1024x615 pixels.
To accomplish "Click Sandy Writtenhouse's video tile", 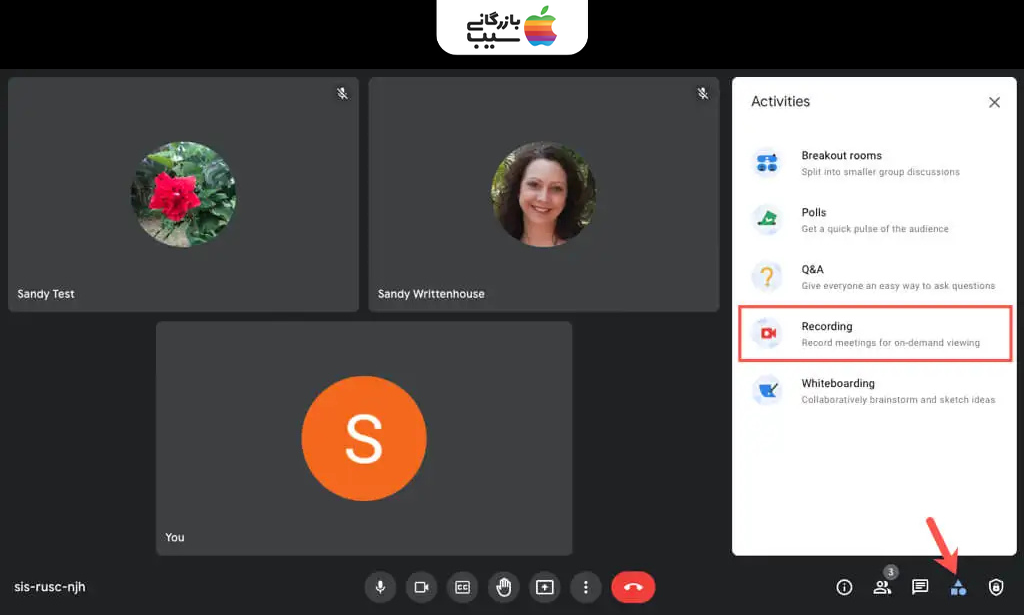I will [x=543, y=195].
